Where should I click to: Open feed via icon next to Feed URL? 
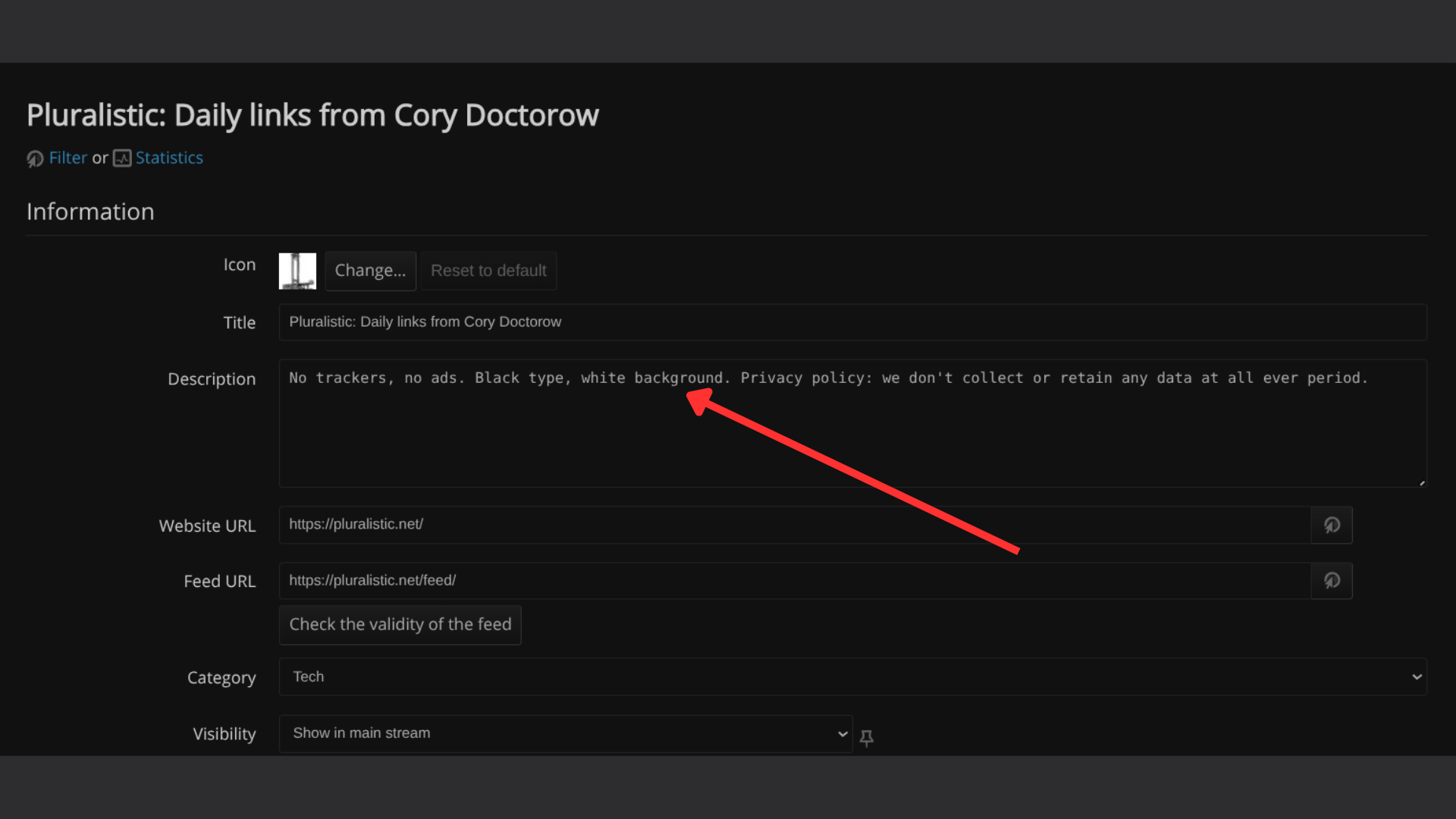coord(1332,581)
